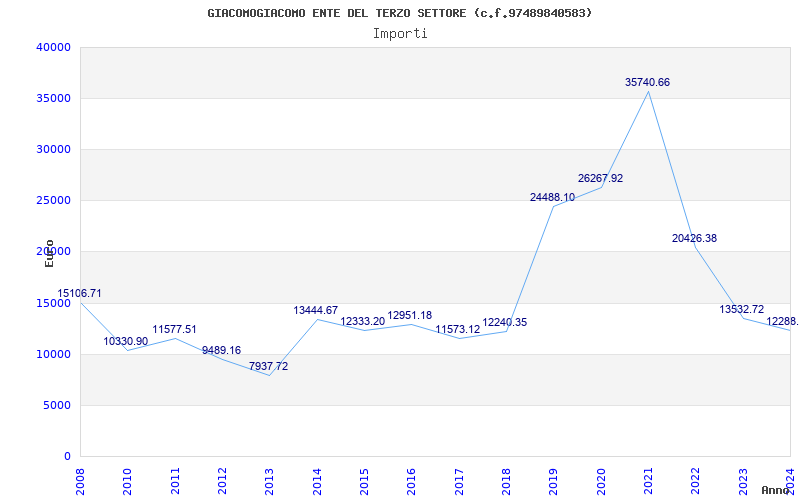Click the 2011 x-axis year label
The image size is (800, 500).
click(x=175, y=481)
